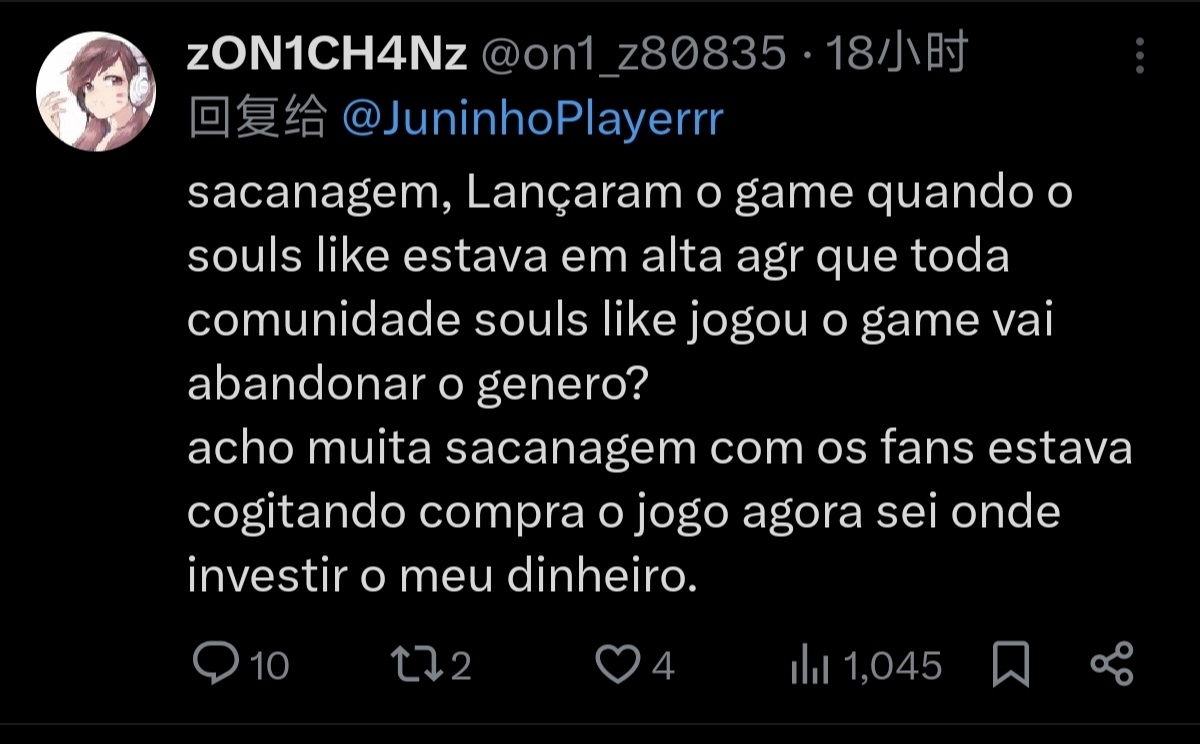
Task: Open the zON1CH4Nz profile avatar
Action: point(96,91)
